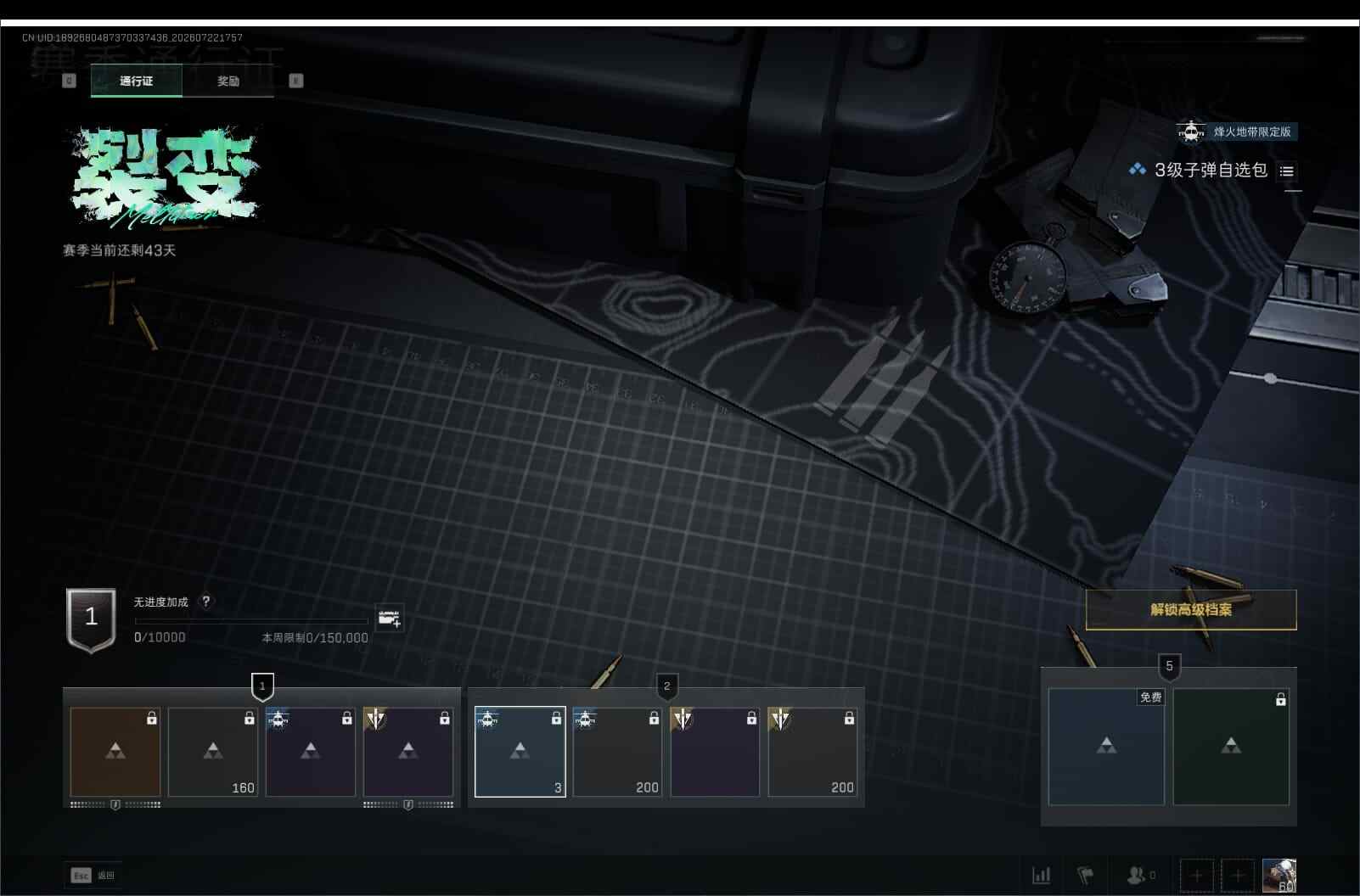Select the tier 1 card with helicopter badge
This screenshot has height=896, width=1360.
(311, 752)
